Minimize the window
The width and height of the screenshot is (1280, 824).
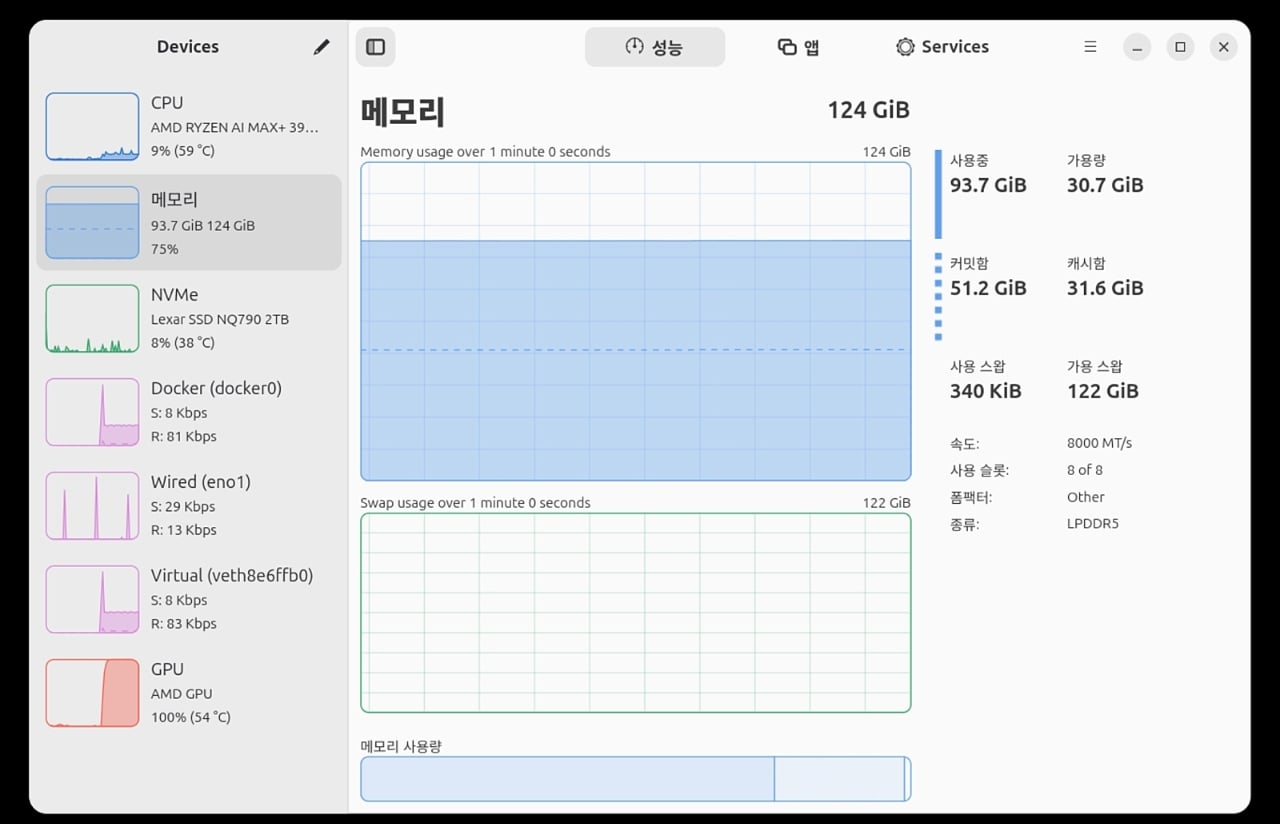tap(1137, 47)
